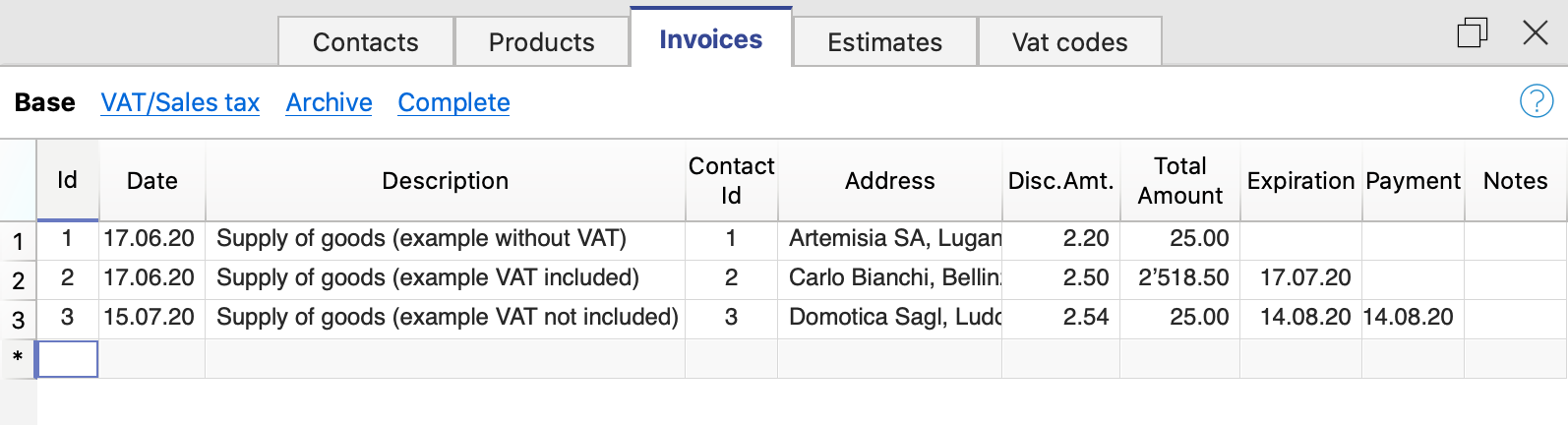Open the Vat codes tab

[1069, 42]
